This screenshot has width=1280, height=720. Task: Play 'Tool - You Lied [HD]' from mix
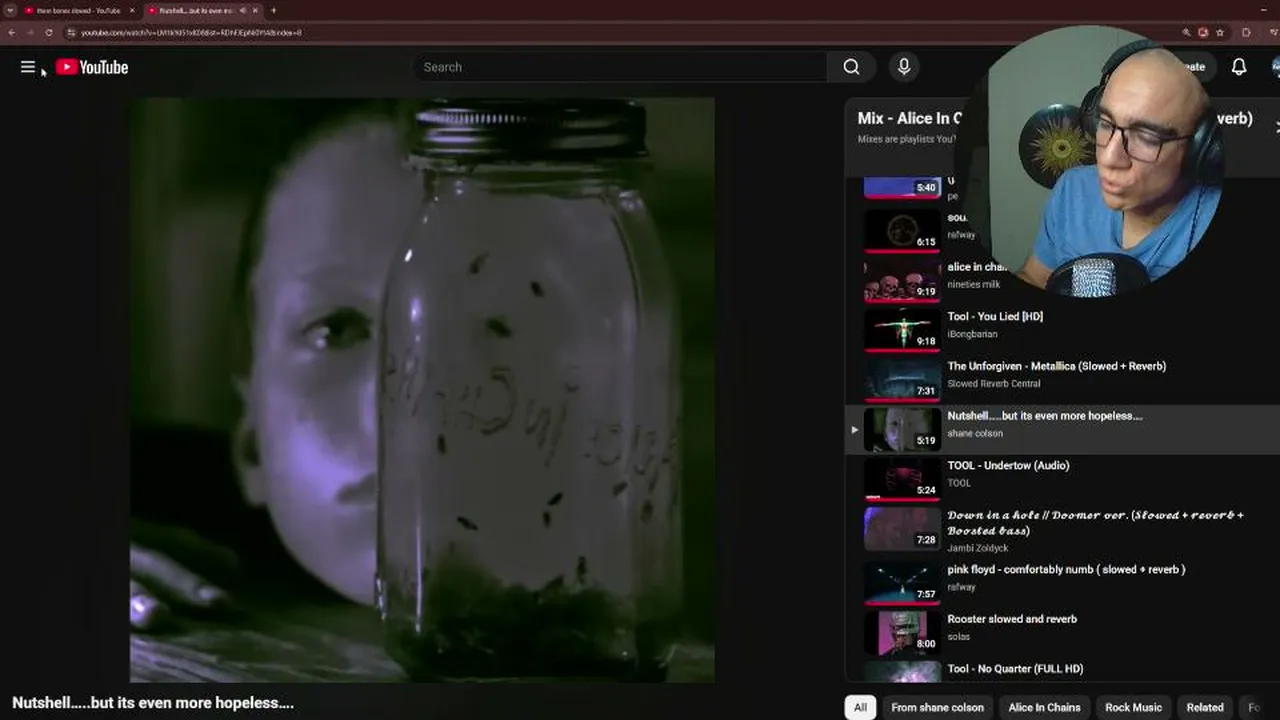click(995, 316)
